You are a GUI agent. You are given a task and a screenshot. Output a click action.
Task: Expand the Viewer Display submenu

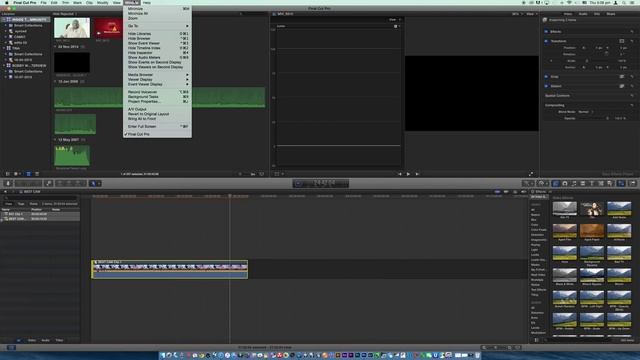(157, 80)
